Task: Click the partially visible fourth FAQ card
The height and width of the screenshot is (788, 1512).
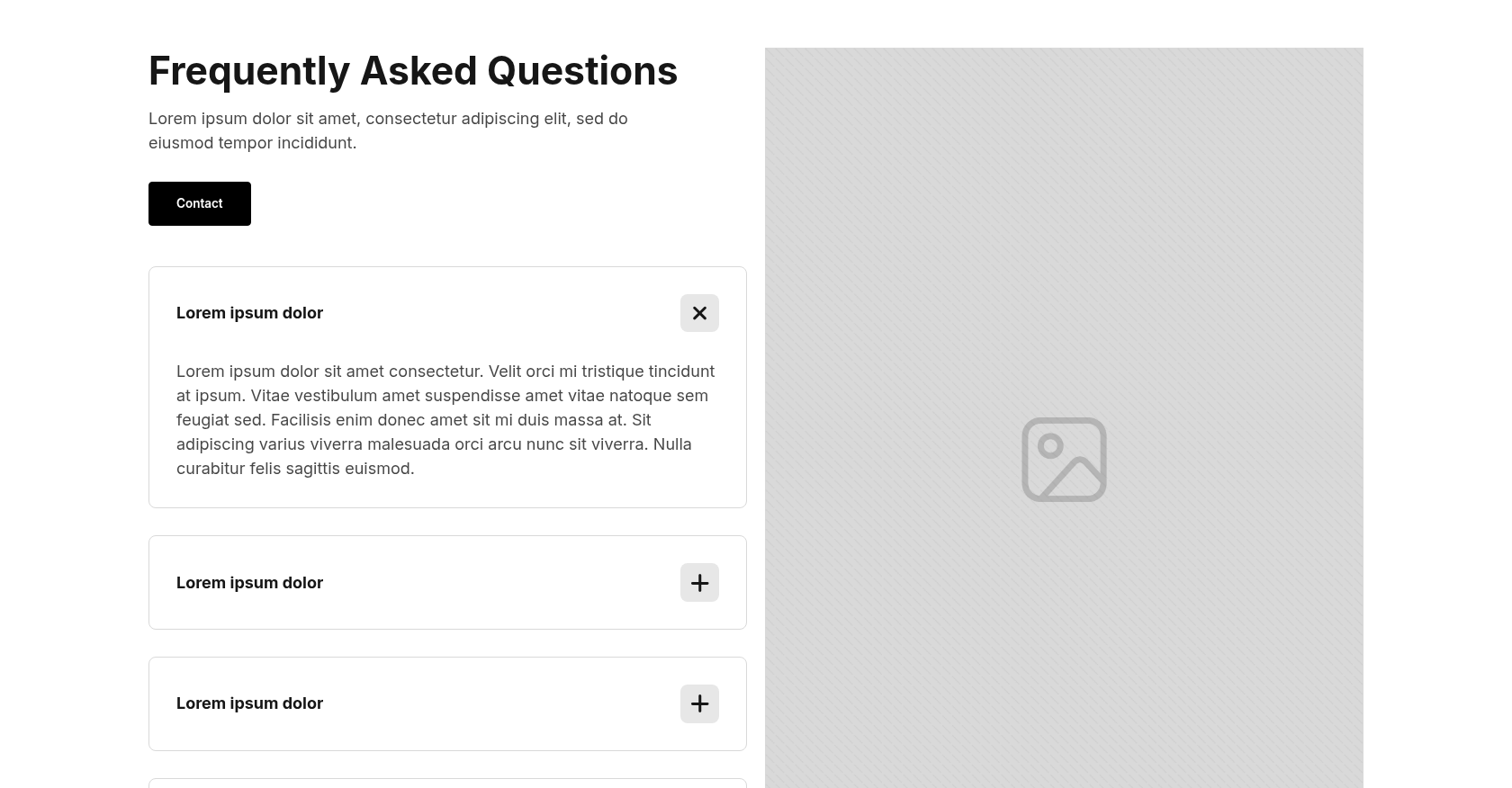Action: (x=446, y=783)
